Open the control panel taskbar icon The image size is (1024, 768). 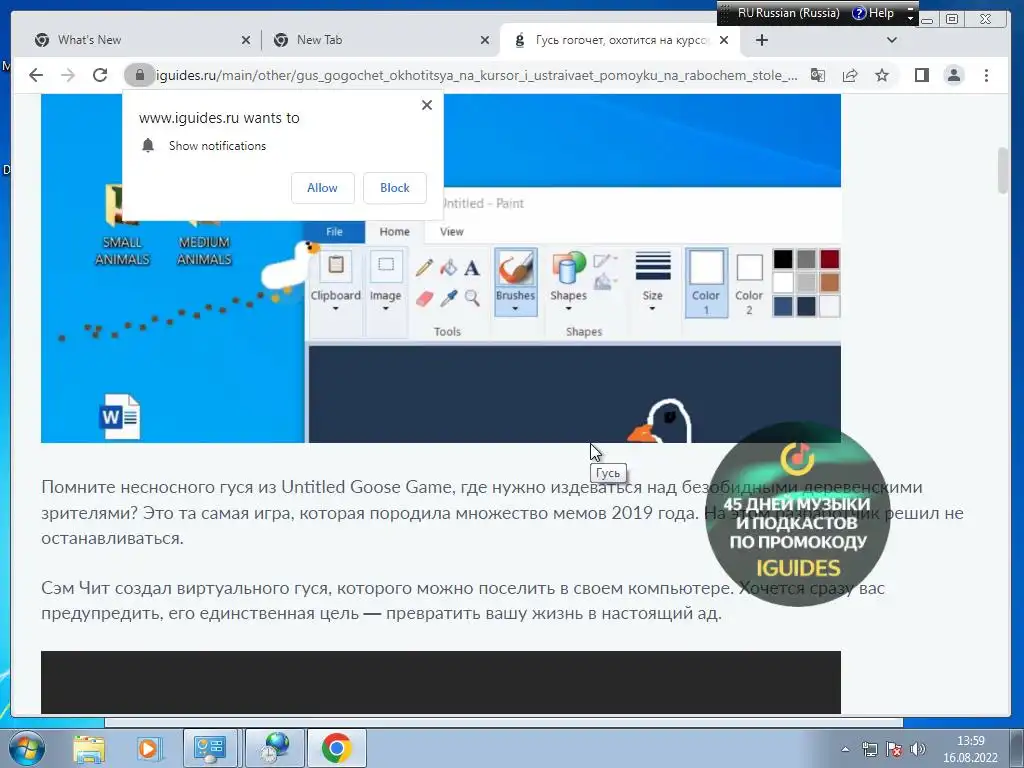point(209,748)
